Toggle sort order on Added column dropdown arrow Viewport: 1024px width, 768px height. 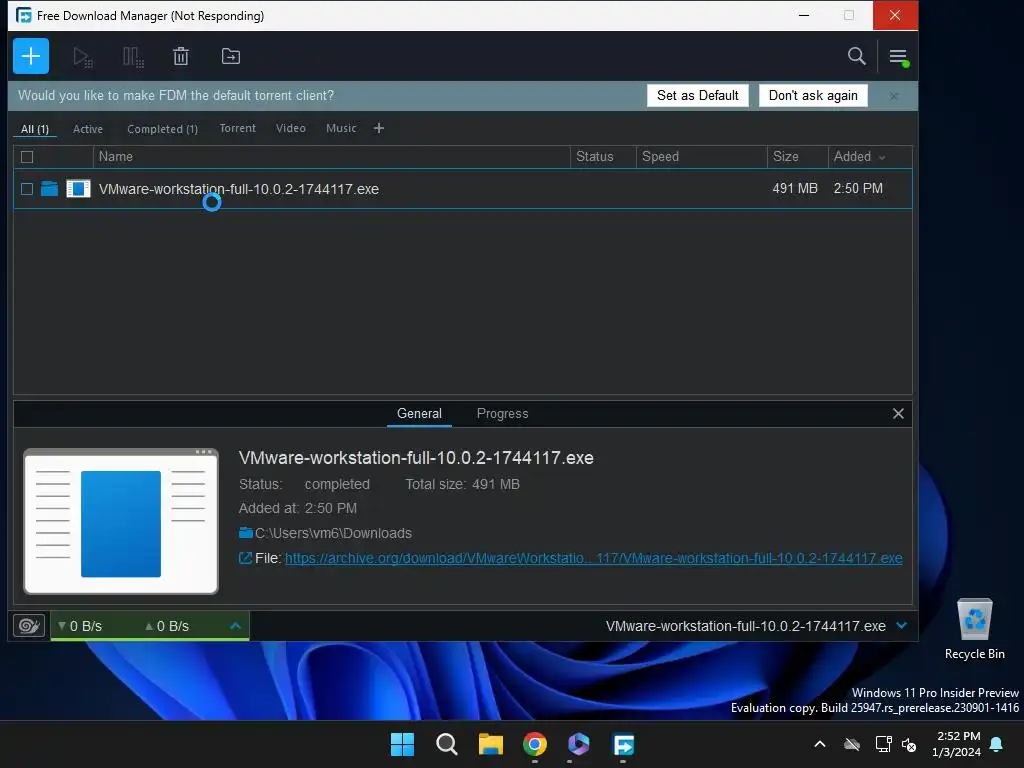(x=882, y=157)
